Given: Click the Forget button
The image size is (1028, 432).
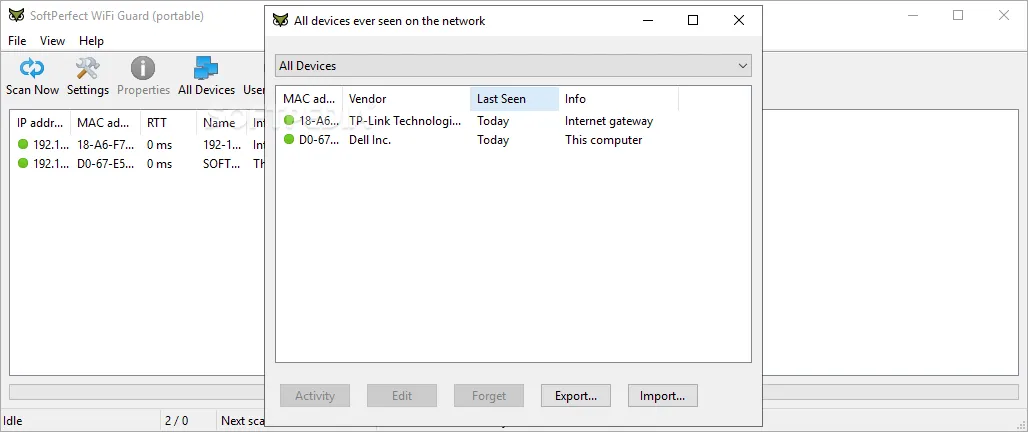Looking at the screenshot, I should pos(489,396).
